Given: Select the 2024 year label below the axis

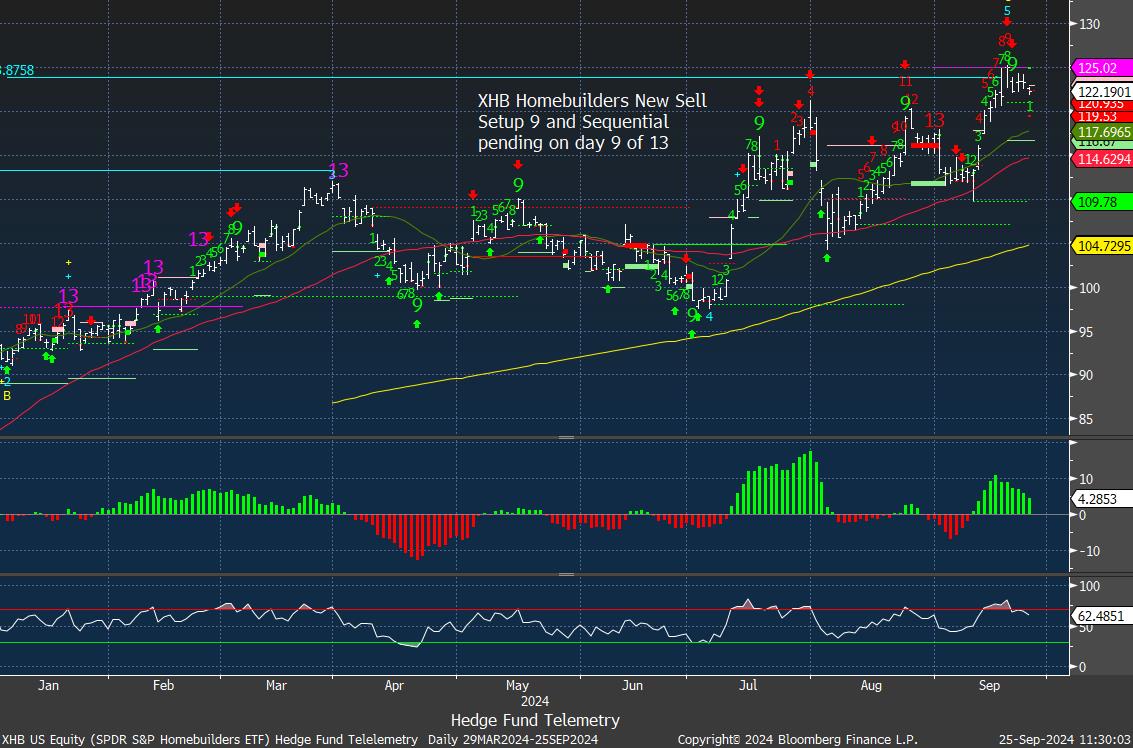Looking at the screenshot, I should pyautogui.click(x=536, y=700).
